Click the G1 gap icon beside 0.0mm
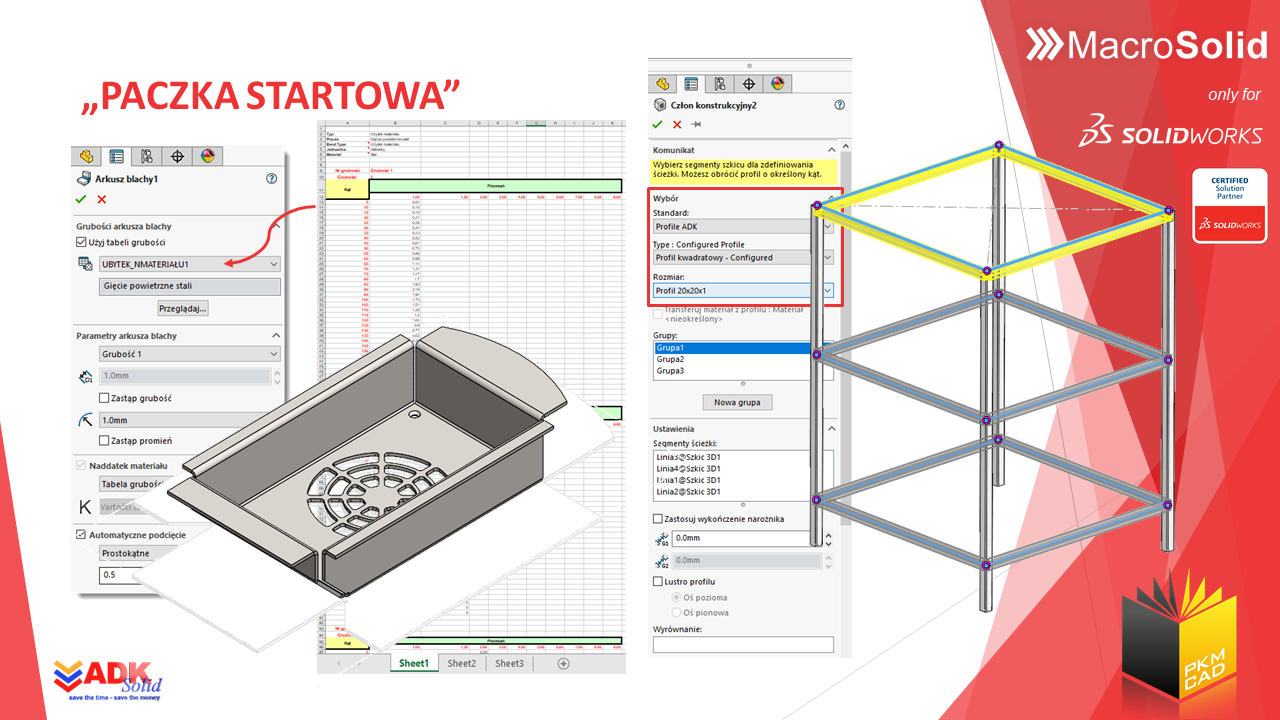Screen dimensions: 1280x720 [x=661, y=539]
